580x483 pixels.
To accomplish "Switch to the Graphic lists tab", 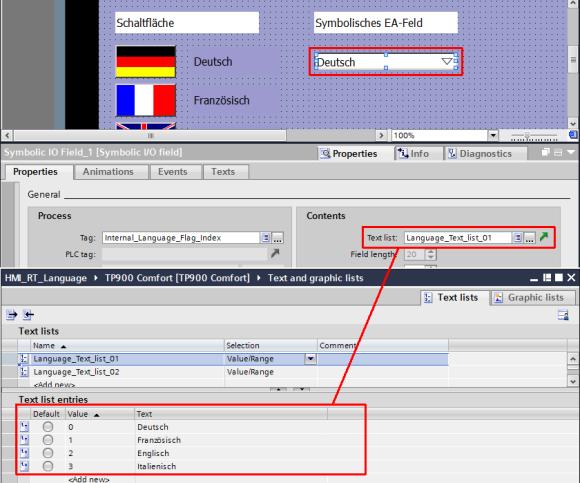I will click(533, 297).
